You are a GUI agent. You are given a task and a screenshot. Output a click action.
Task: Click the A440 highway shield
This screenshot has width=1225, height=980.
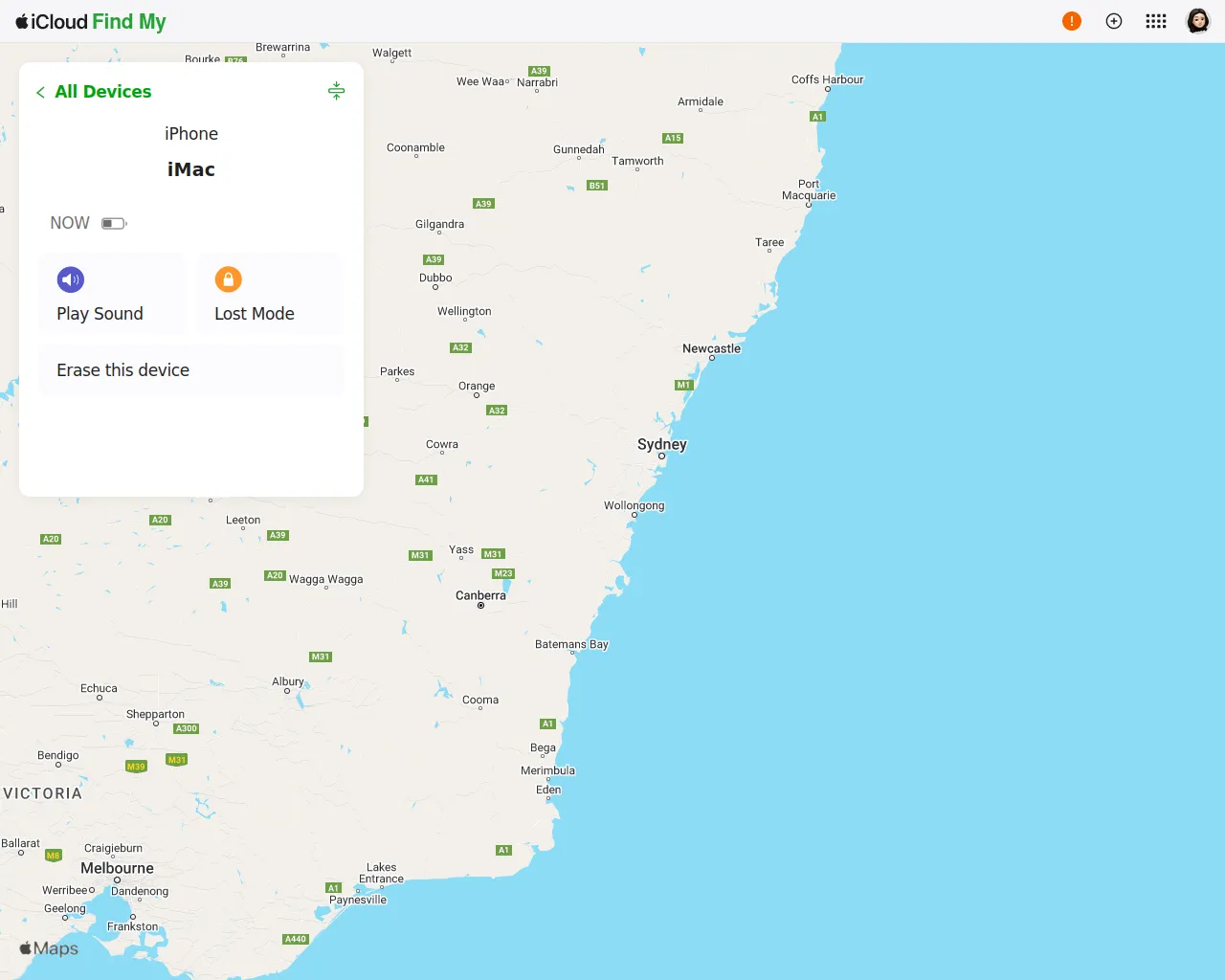(296, 939)
